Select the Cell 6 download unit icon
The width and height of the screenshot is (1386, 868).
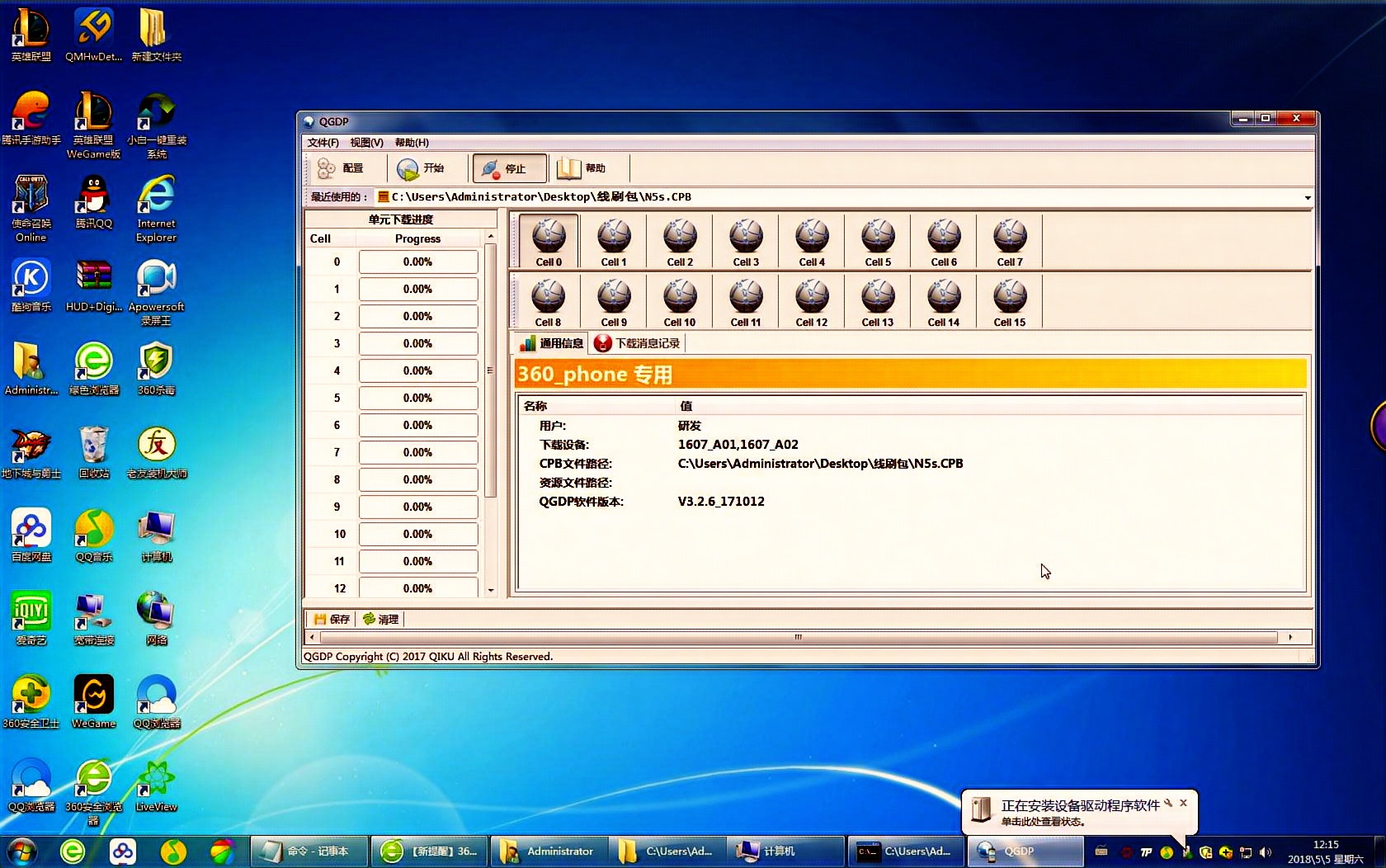(944, 241)
